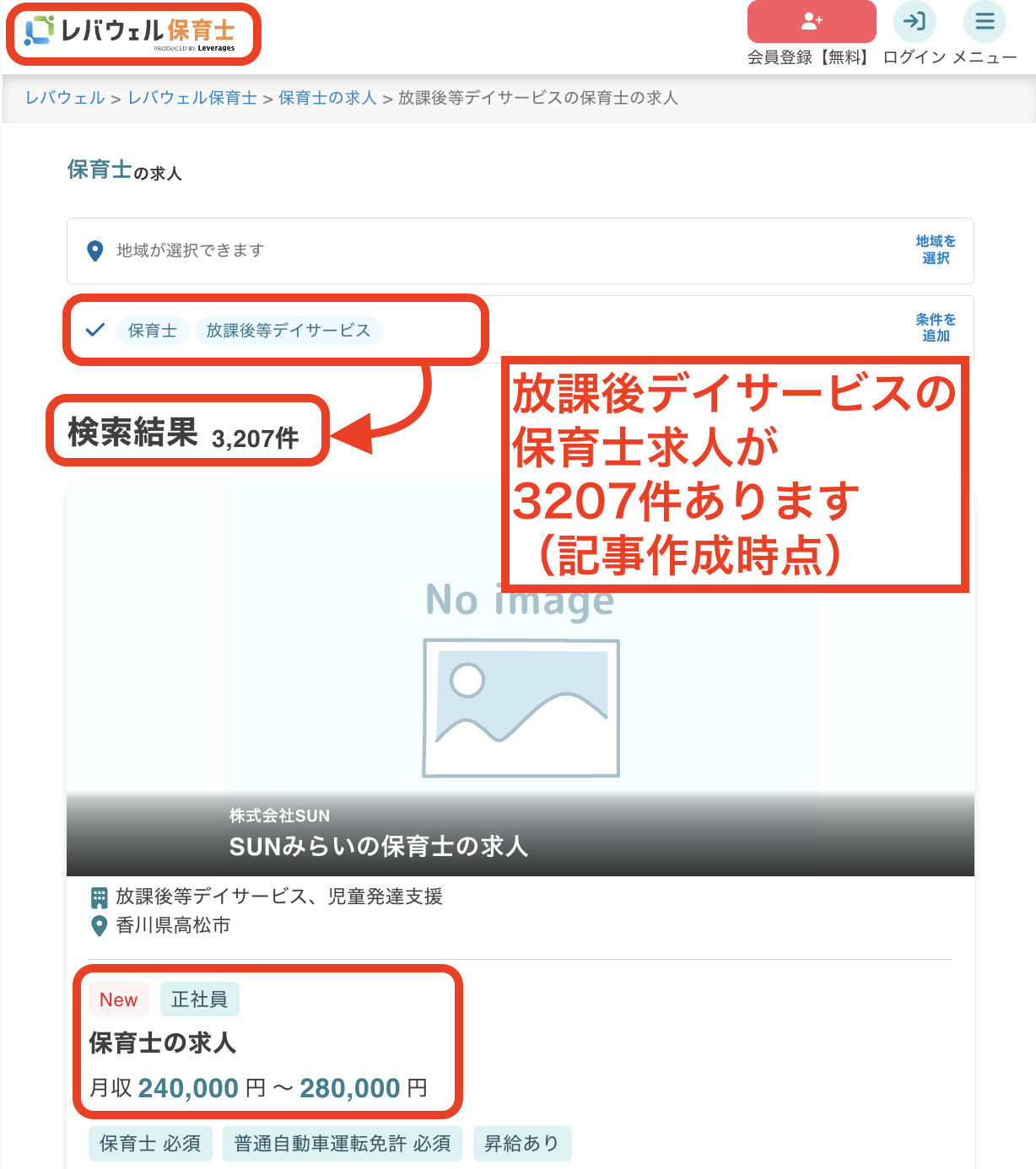Click the 会員登録 member sign-up icon button
Viewport: 1036px width, 1169px height.
click(x=812, y=21)
